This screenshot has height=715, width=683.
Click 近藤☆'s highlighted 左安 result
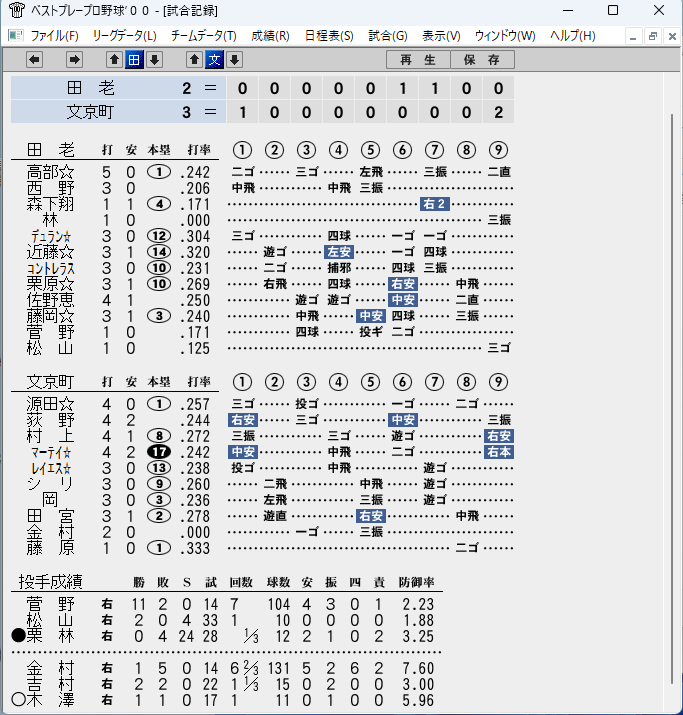click(x=339, y=252)
